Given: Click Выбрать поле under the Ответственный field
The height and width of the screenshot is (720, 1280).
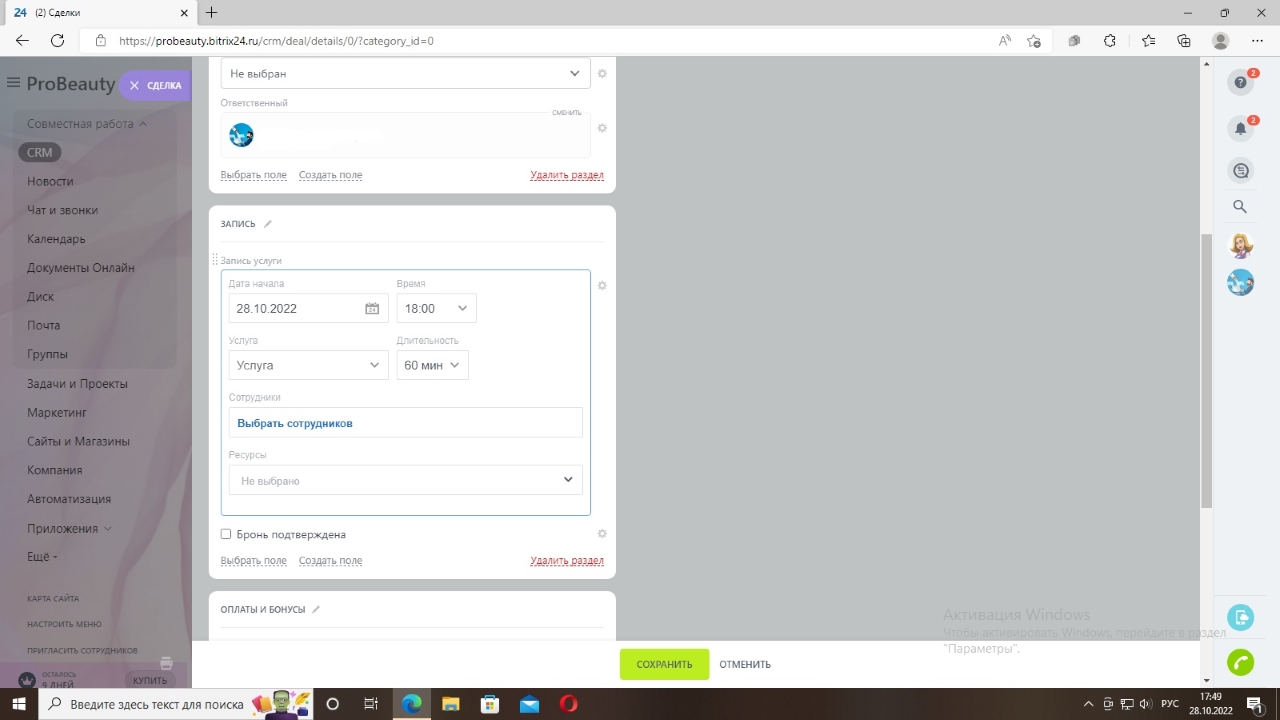Looking at the screenshot, I should pos(254,175).
